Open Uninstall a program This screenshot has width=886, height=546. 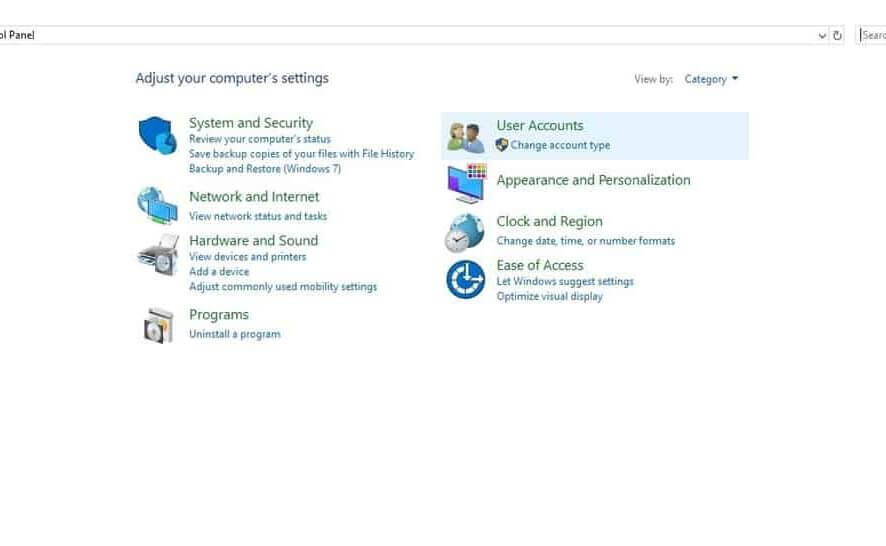point(234,334)
